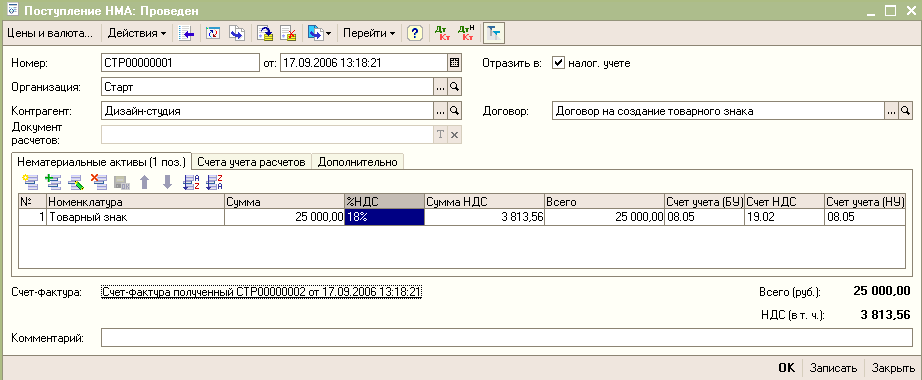
Task: Click the cancel posting icon with red cross
Action: [x=288, y=34]
